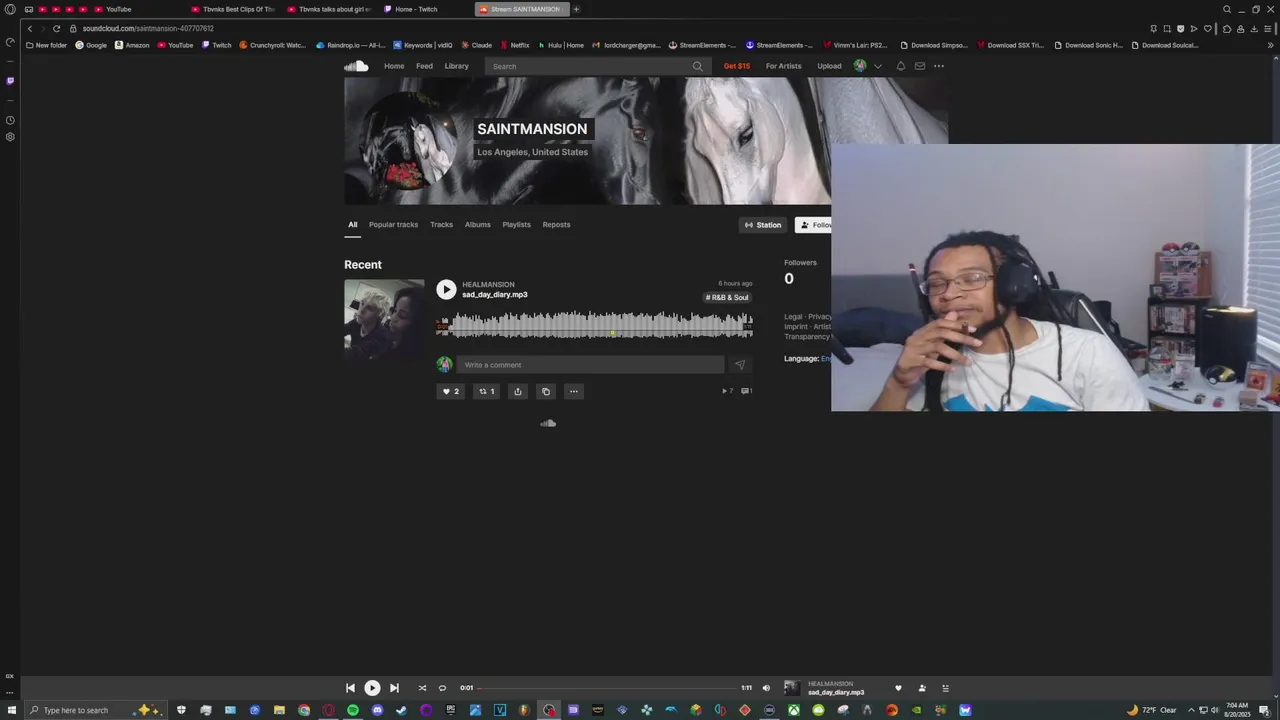
Task: Open the HEALMANSION artist link on track
Action: (488, 284)
